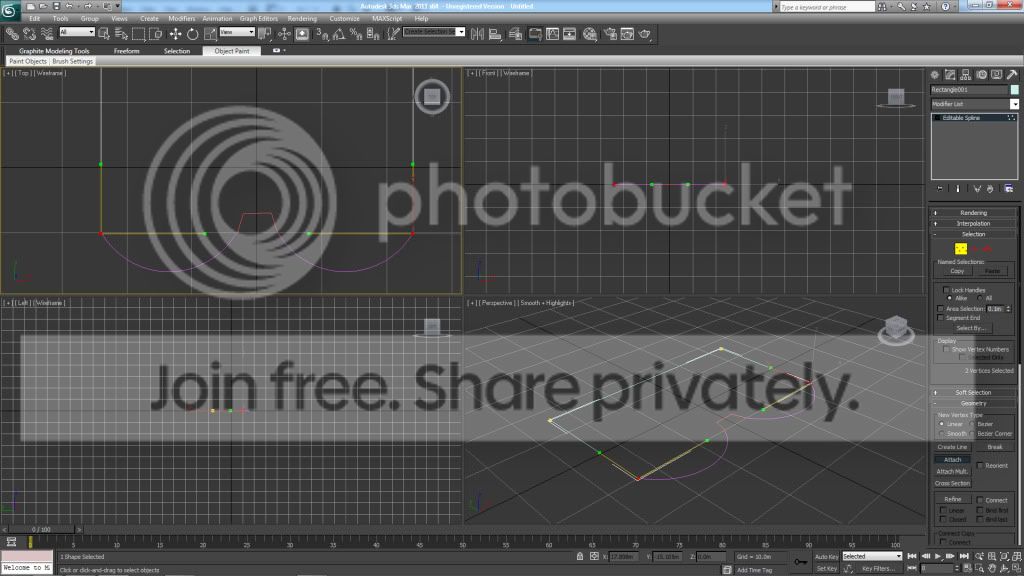Click the Attach button
The image size is (1024, 576).
[952, 460]
